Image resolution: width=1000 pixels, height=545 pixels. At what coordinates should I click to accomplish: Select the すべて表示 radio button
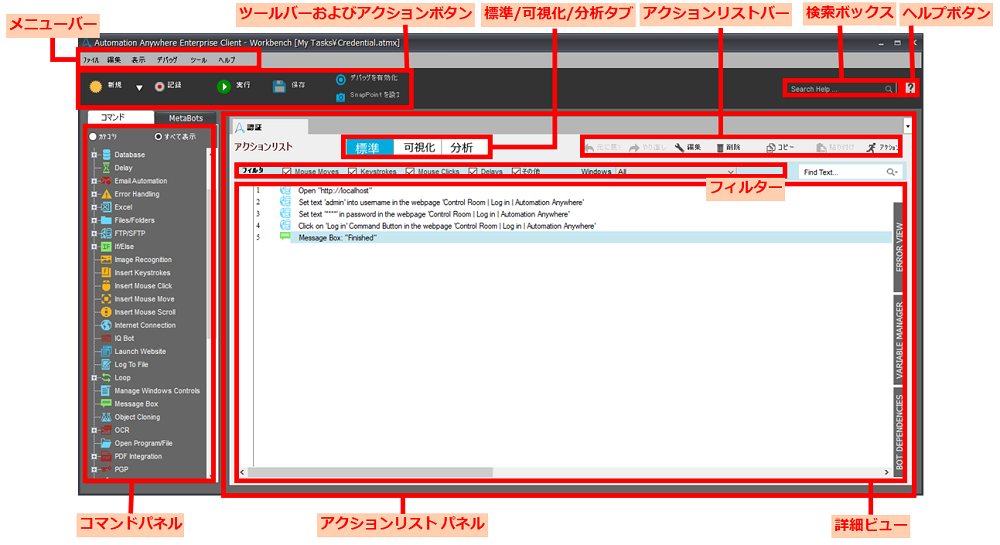tap(158, 136)
